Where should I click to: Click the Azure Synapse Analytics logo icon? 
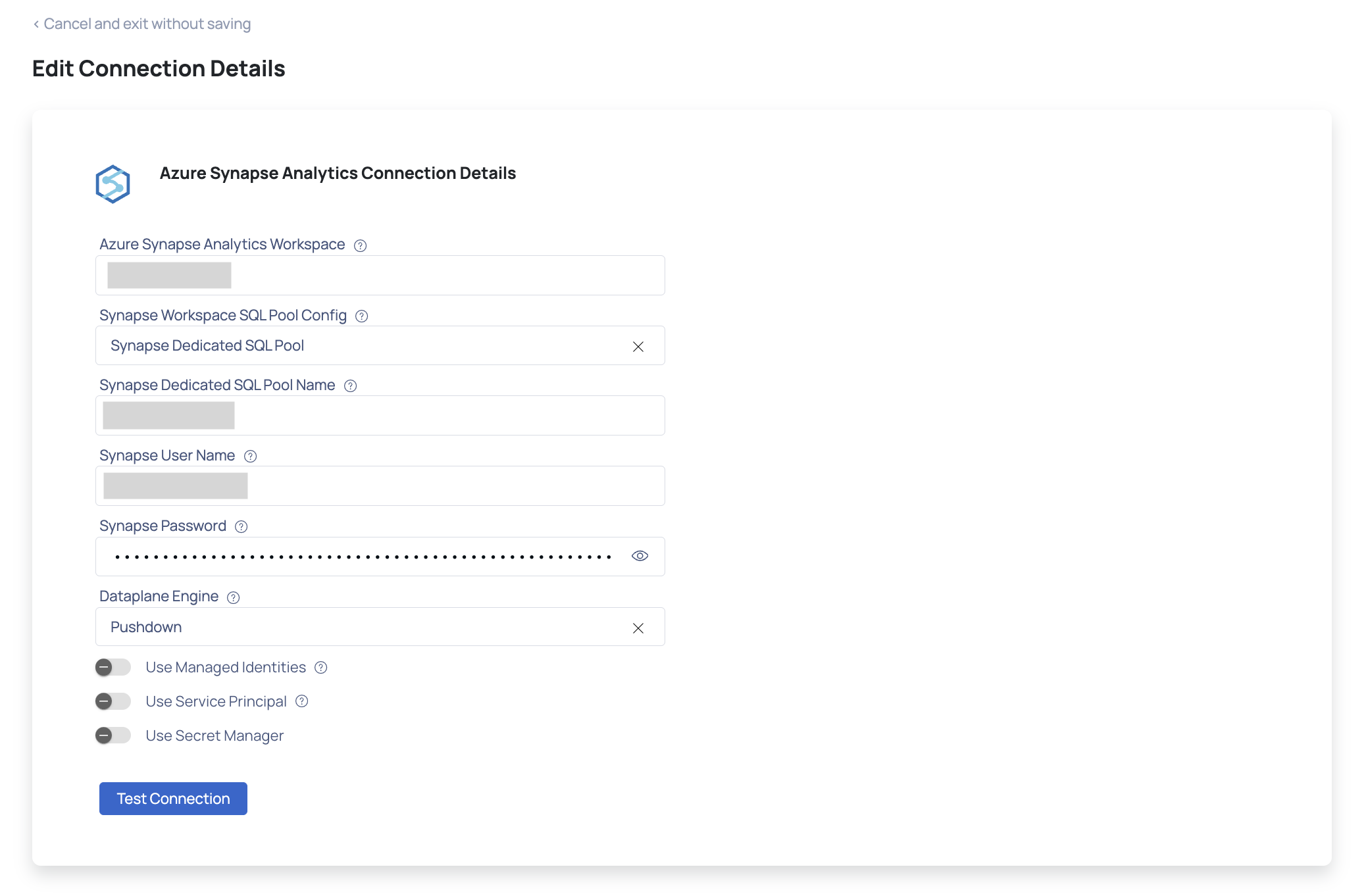(x=113, y=184)
